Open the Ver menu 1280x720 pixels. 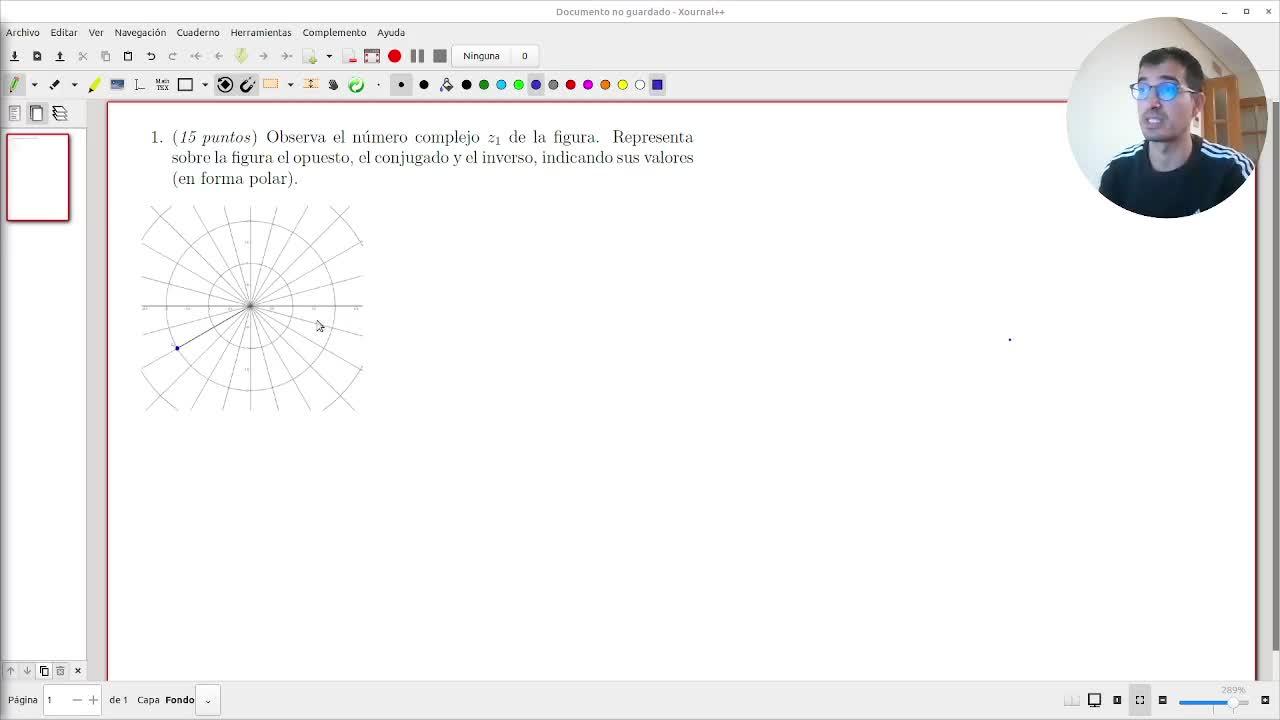[x=96, y=32]
